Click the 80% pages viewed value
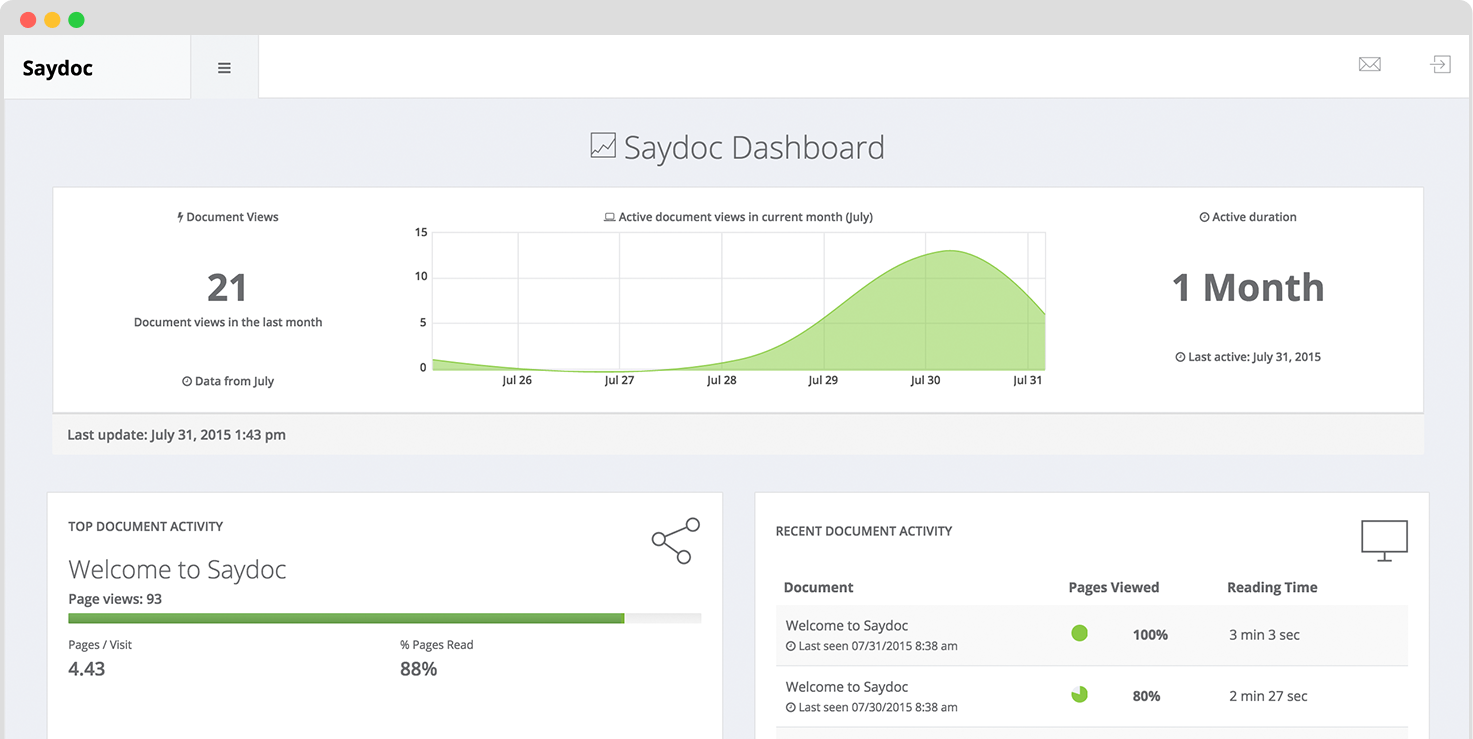Screen dimensions: 1473x739 [1146, 695]
